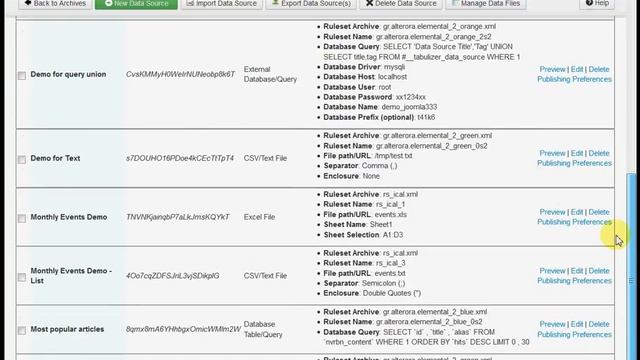Preview Monthly Events Demo - List source

[x=552, y=271]
